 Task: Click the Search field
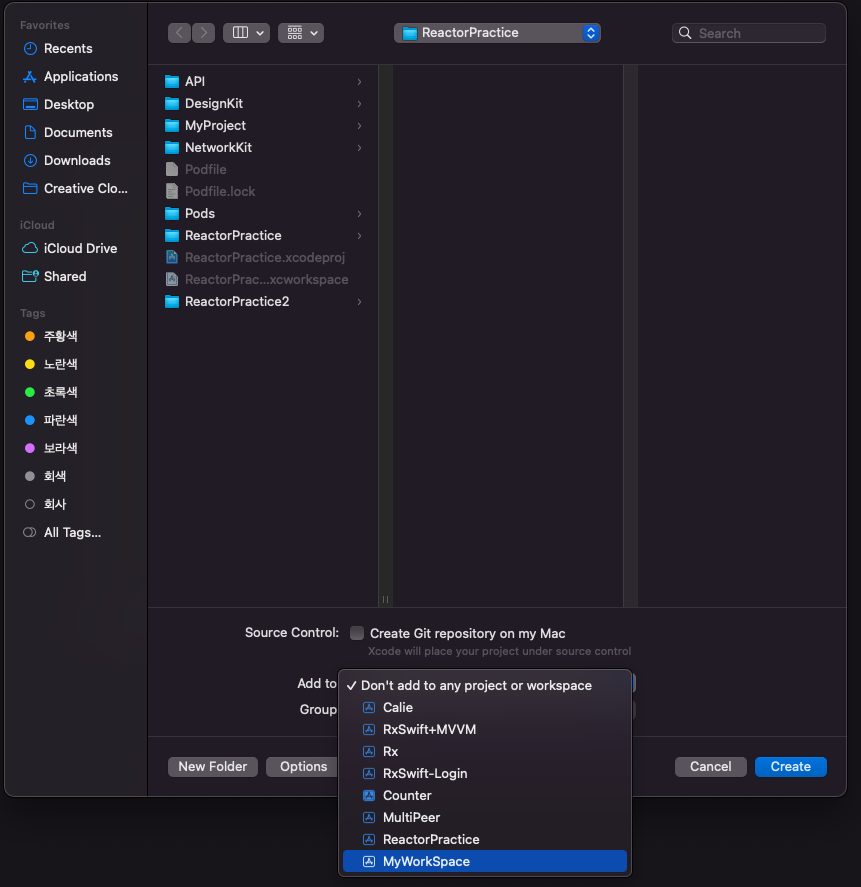(748, 33)
